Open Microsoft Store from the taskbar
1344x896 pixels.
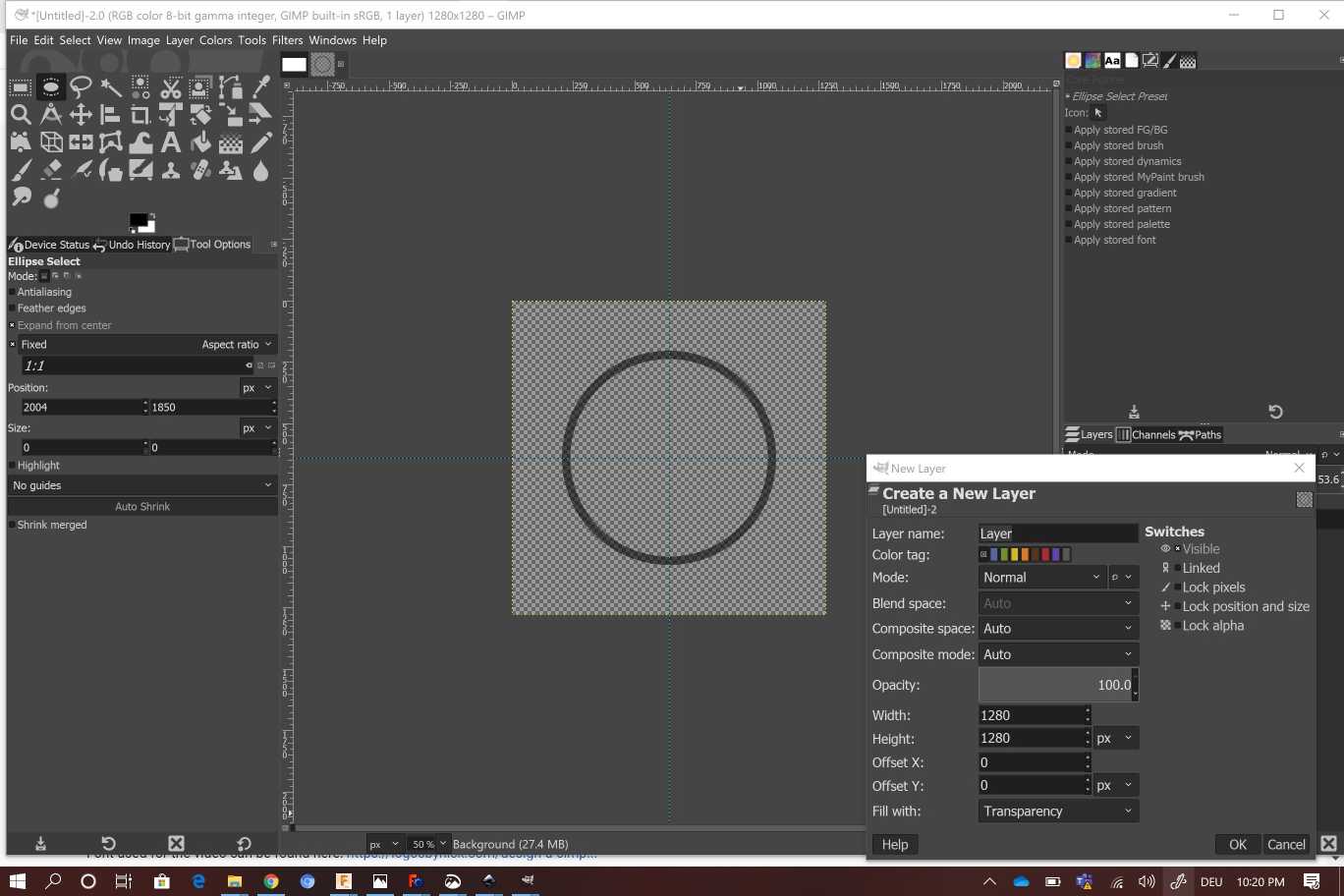[162, 881]
